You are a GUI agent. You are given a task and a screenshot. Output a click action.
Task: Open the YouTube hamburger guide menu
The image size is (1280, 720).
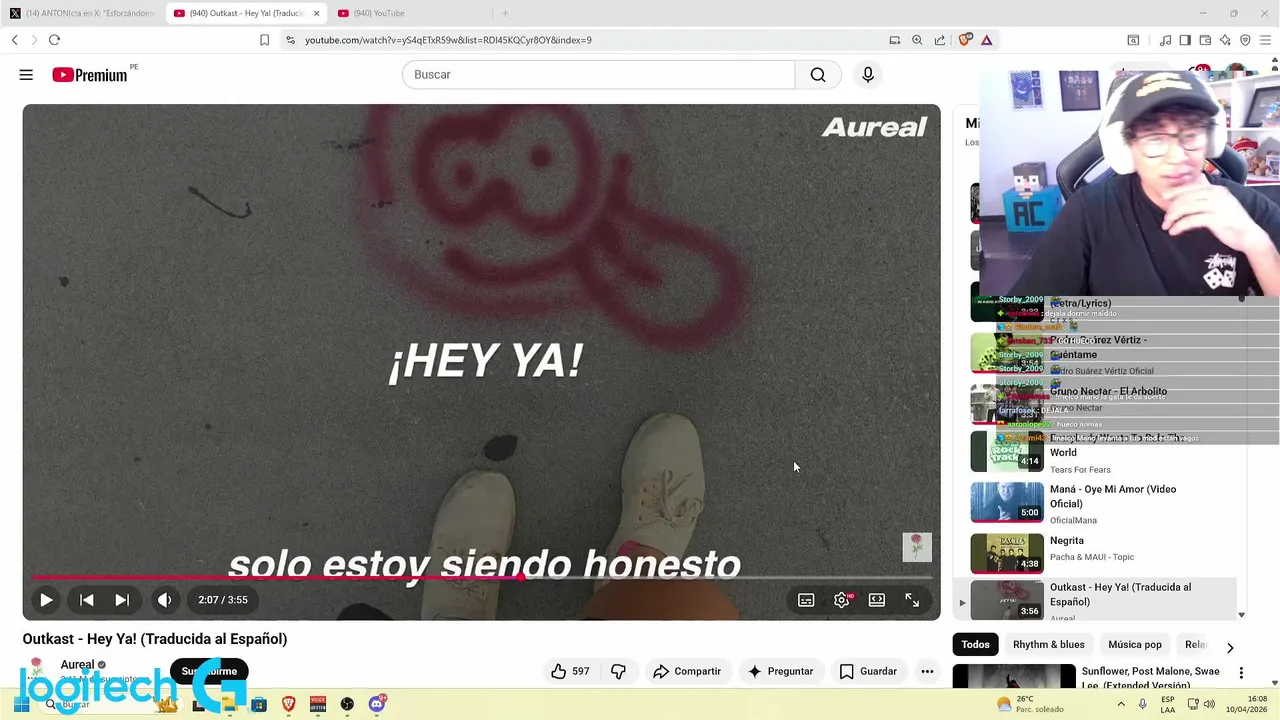26,75
